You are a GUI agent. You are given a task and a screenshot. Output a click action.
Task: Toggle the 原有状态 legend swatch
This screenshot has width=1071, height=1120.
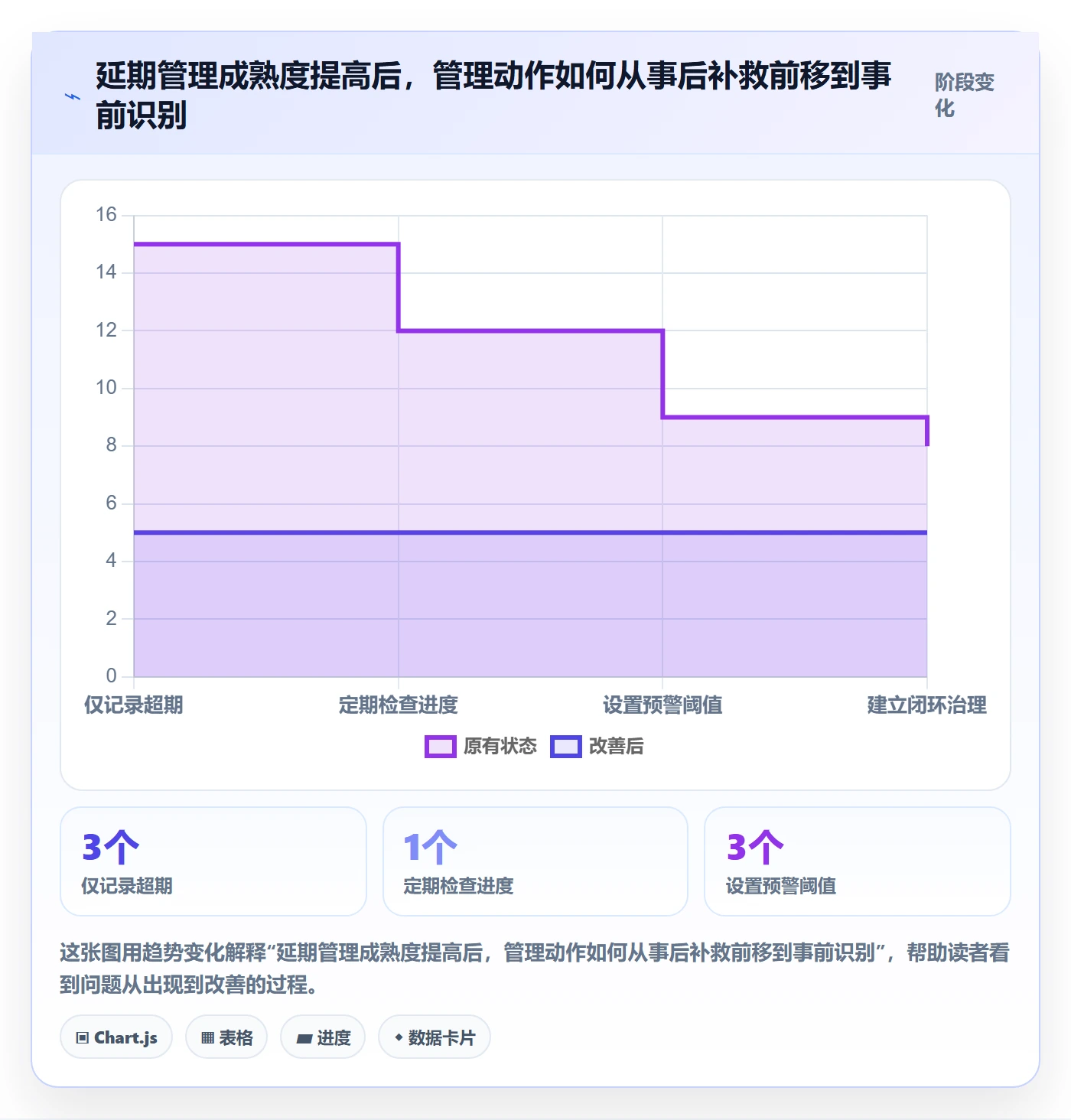(441, 747)
